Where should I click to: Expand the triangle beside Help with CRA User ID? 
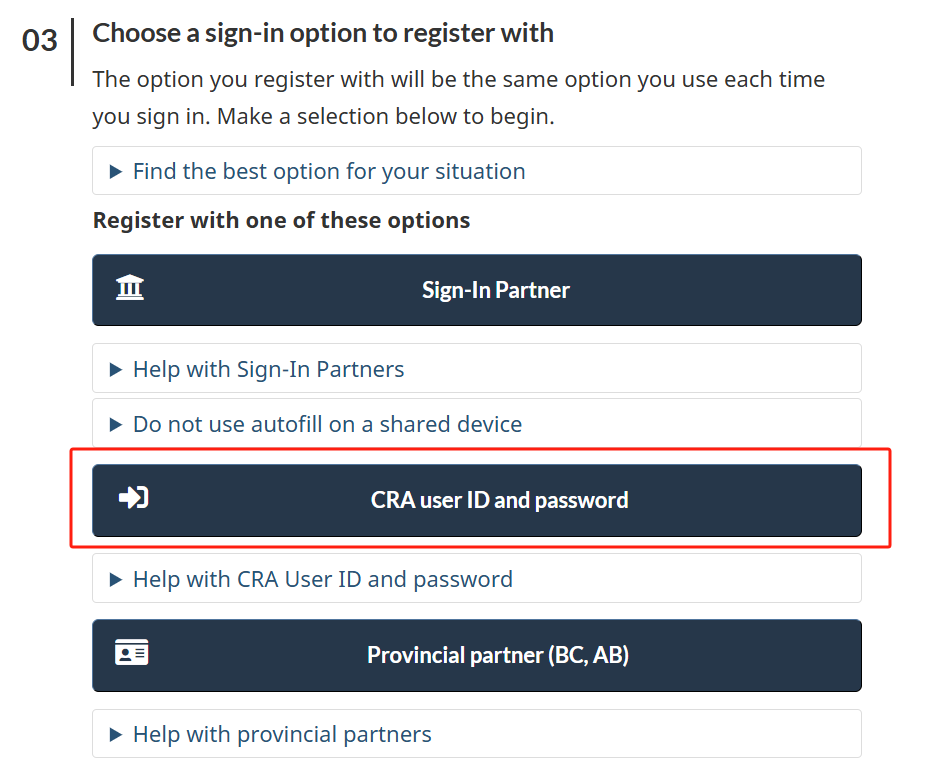pos(116,580)
